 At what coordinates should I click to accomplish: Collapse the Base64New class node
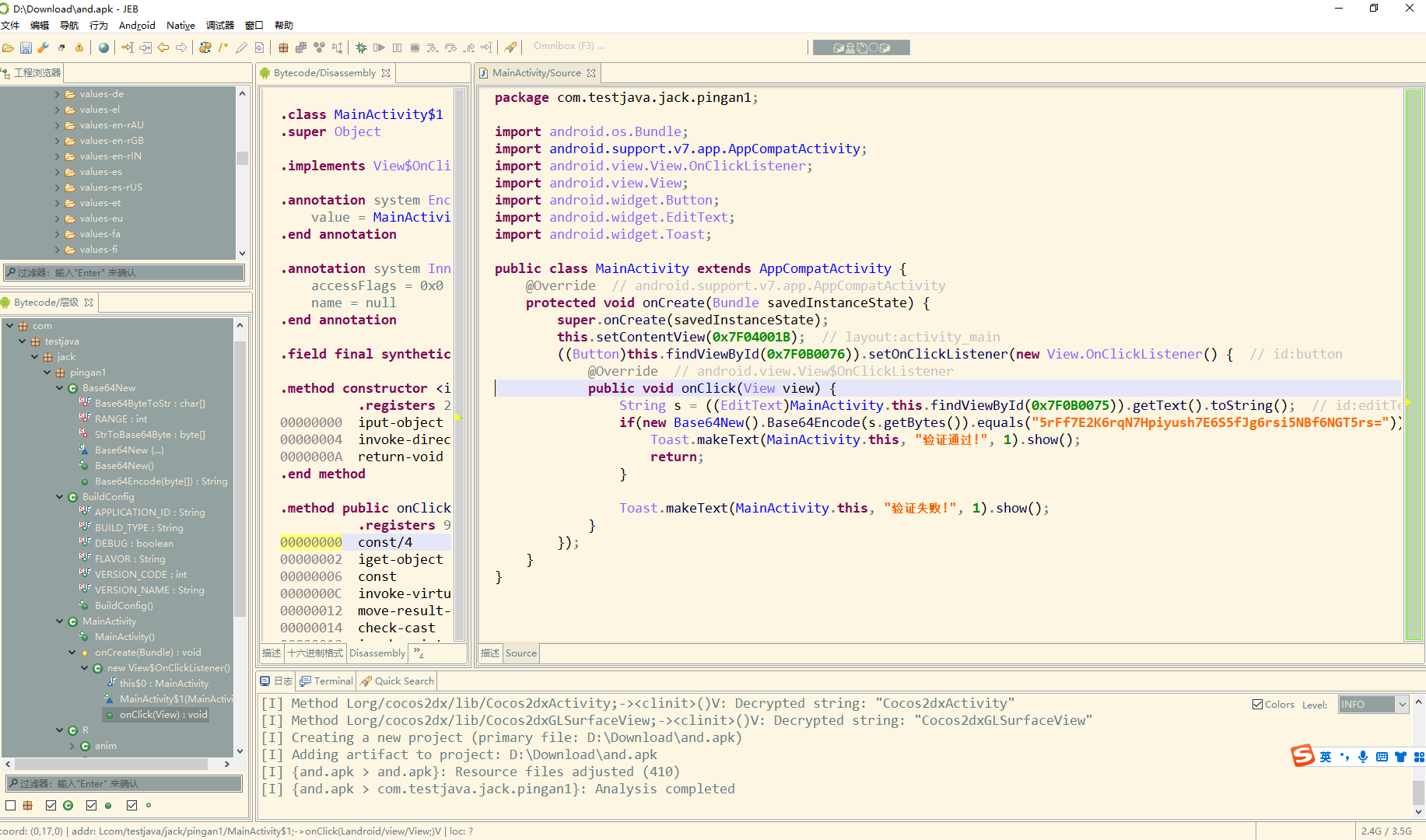pos(60,387)
